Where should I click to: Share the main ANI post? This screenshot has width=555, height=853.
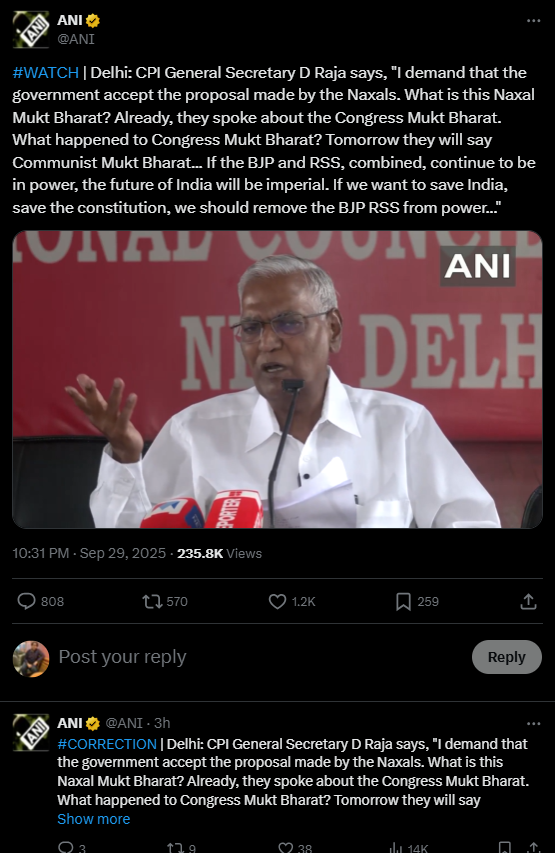pyautogui.click(x=528, y=601)
